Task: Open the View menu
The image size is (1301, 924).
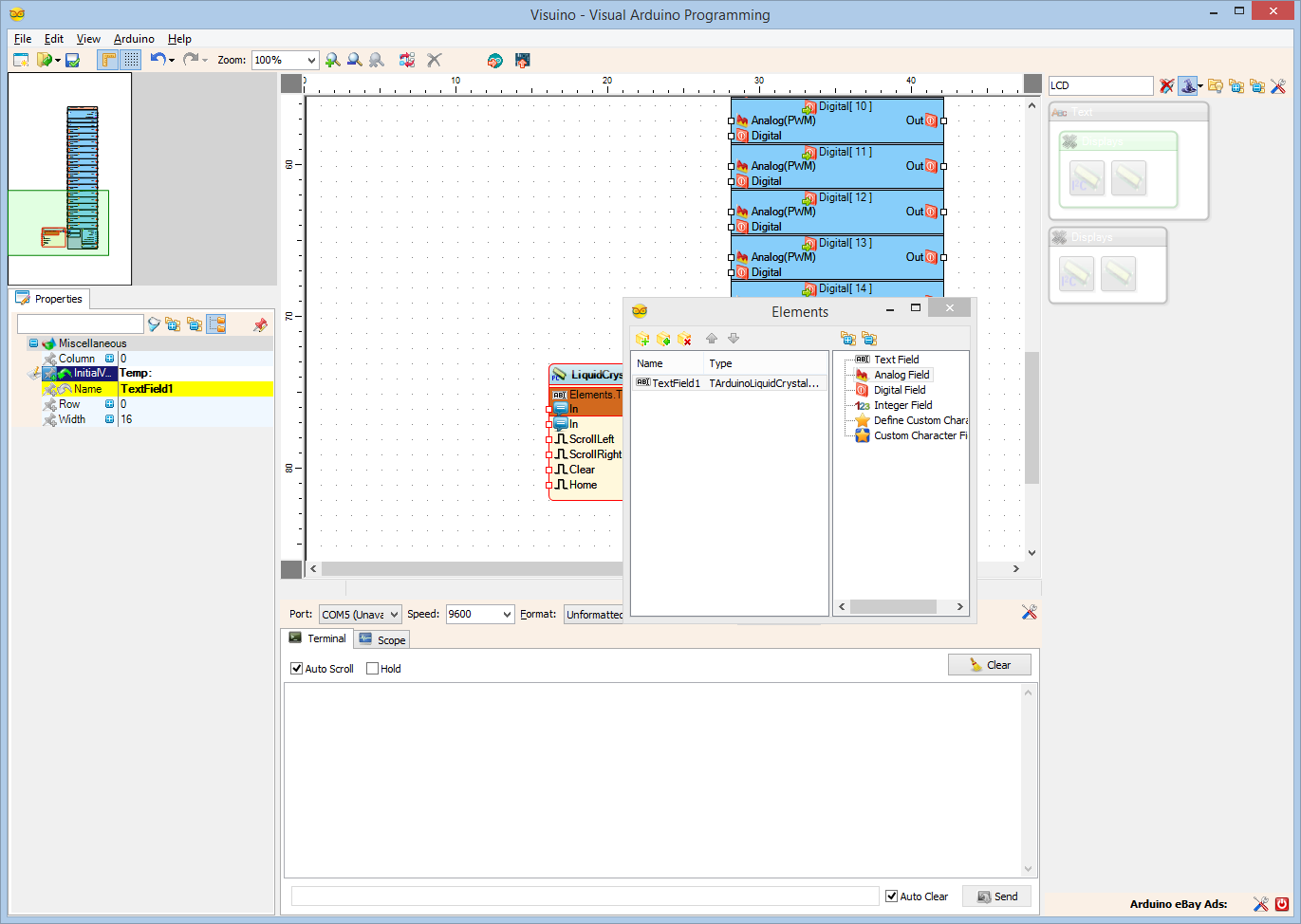Action: [x=88, y=39]
